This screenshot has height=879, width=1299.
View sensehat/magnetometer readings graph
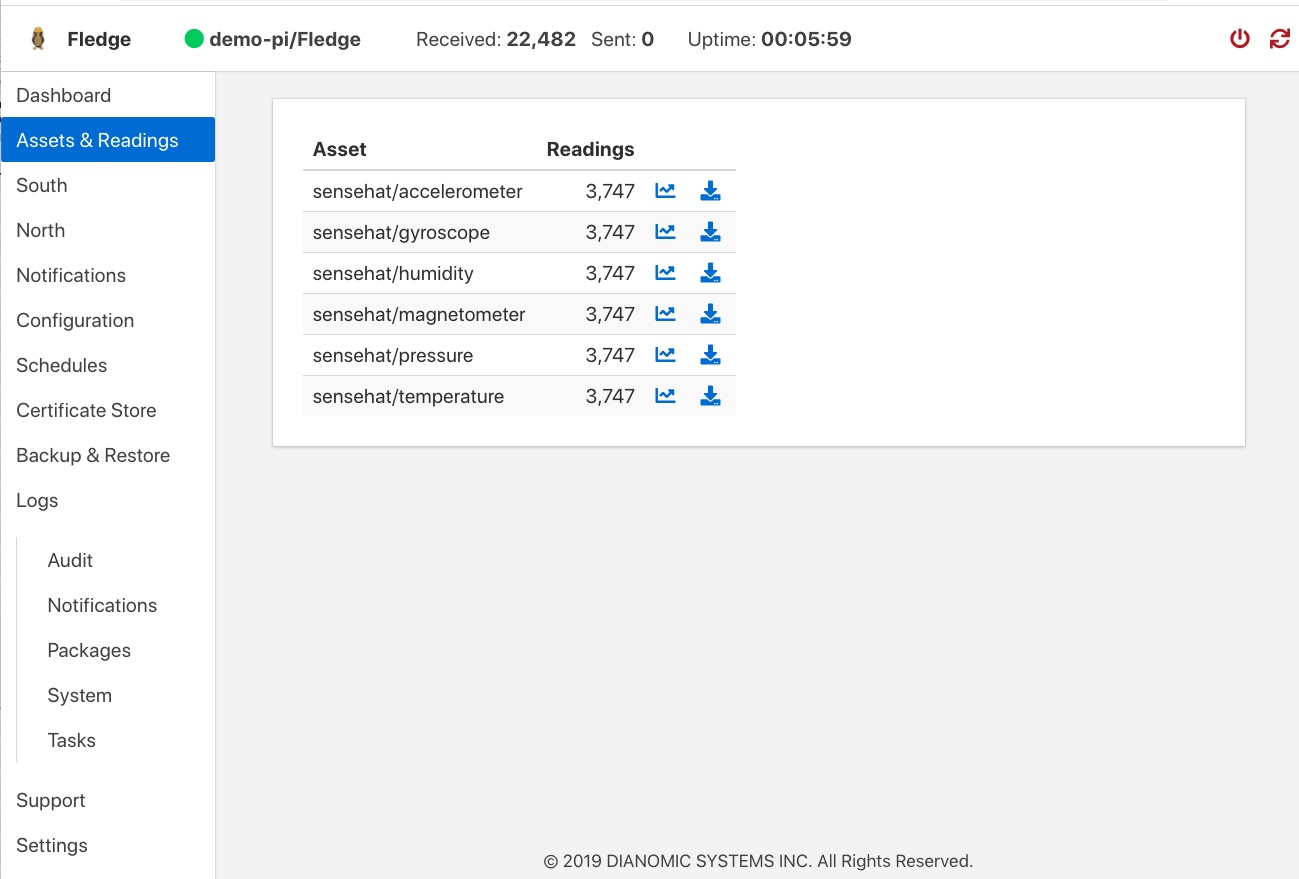665,314
